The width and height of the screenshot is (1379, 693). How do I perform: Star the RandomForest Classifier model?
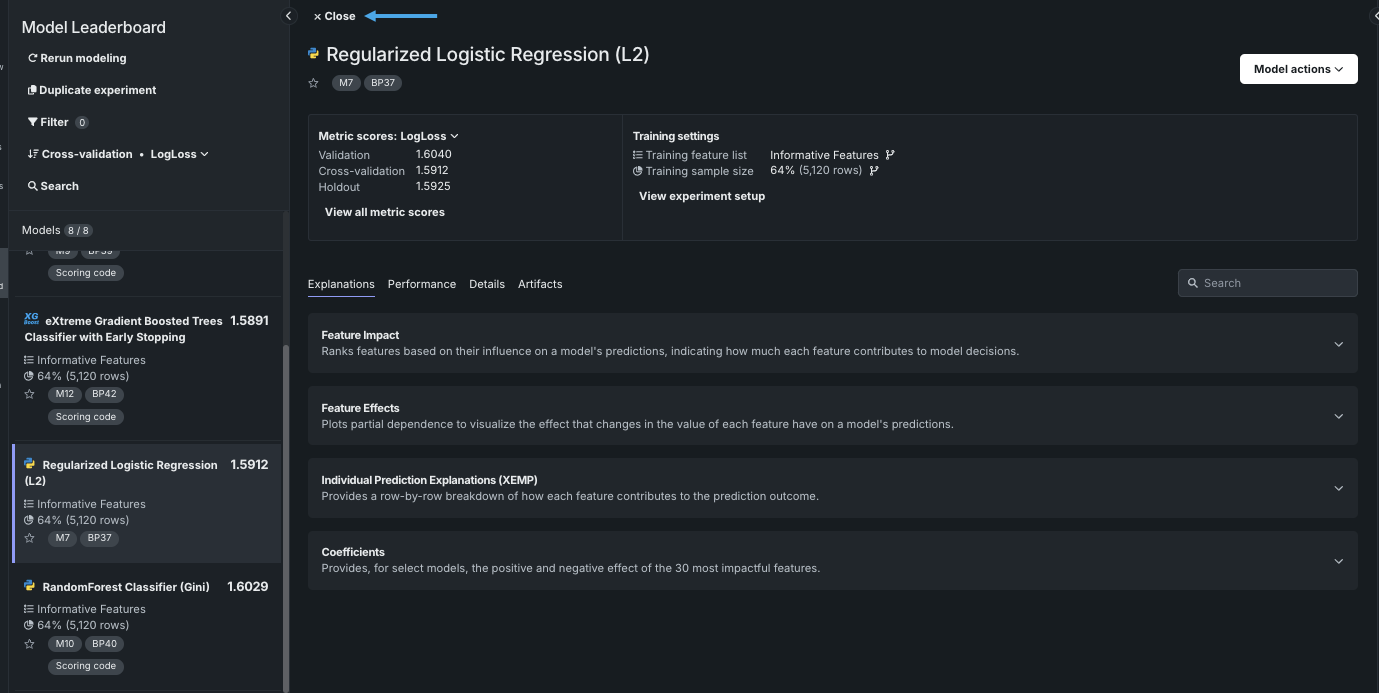coord(30,644)
